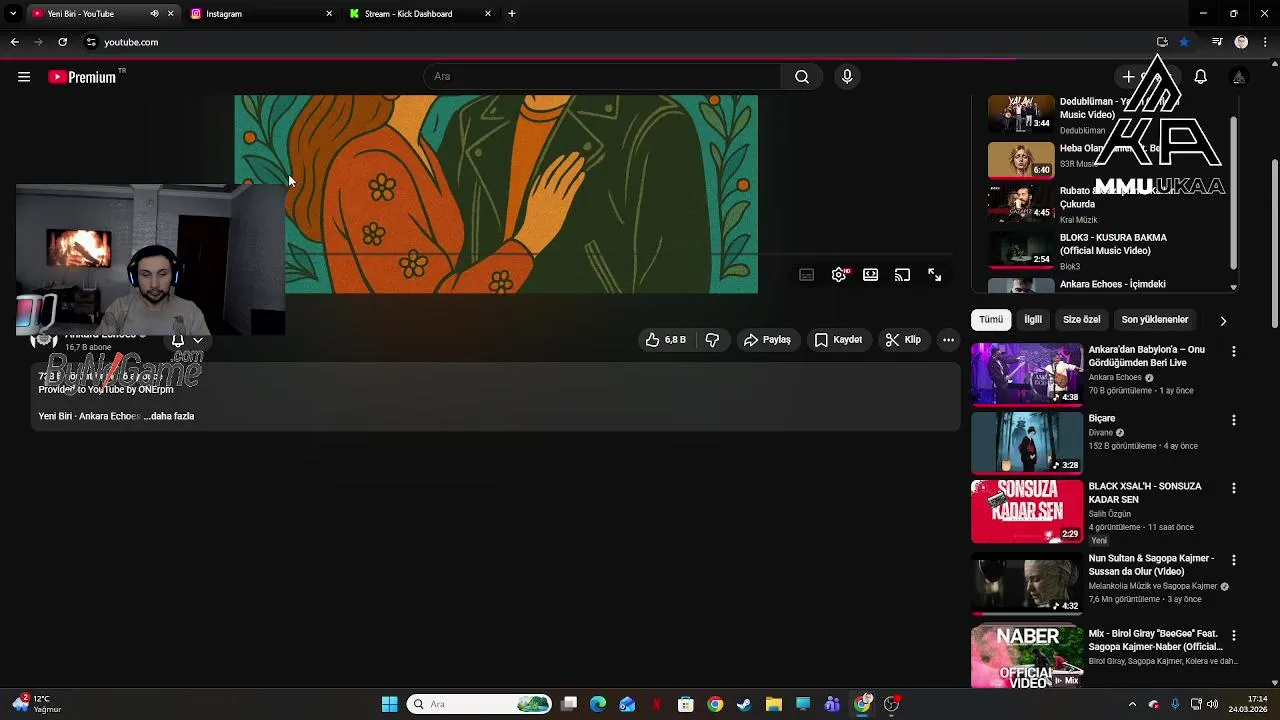The image size is (1280, 720).
Task: Share the video via Paylaş
Action: (x=767, y=340)
